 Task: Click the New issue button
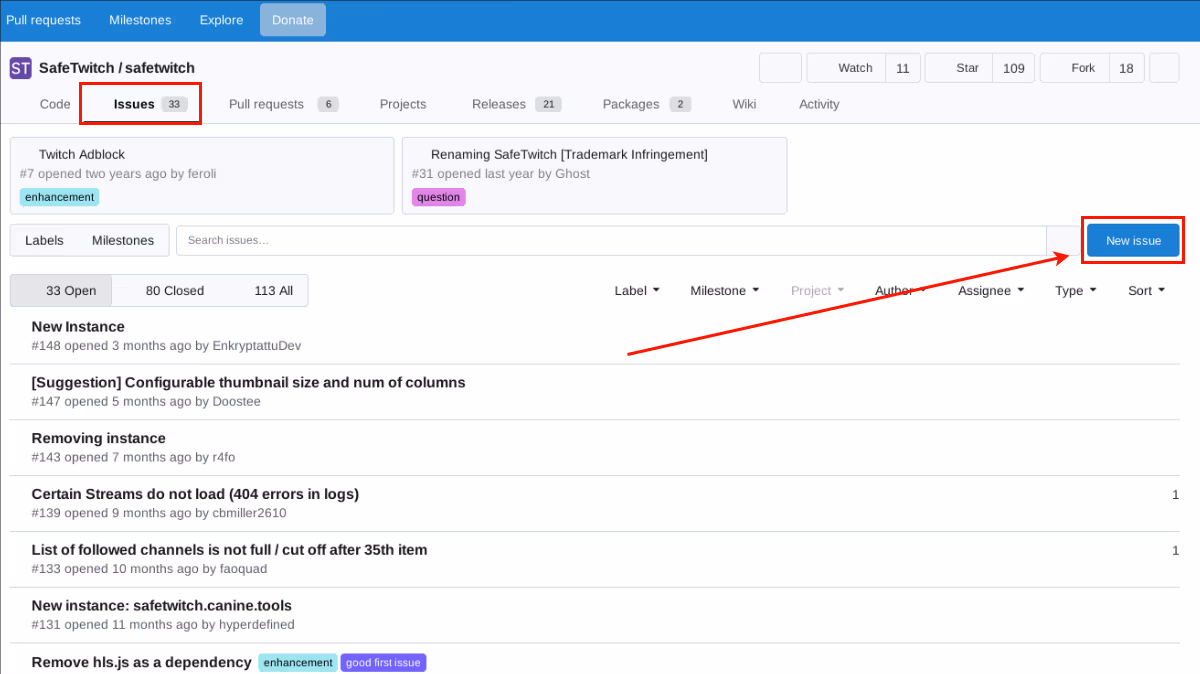pyautogui.click(x=1132, y=240)
